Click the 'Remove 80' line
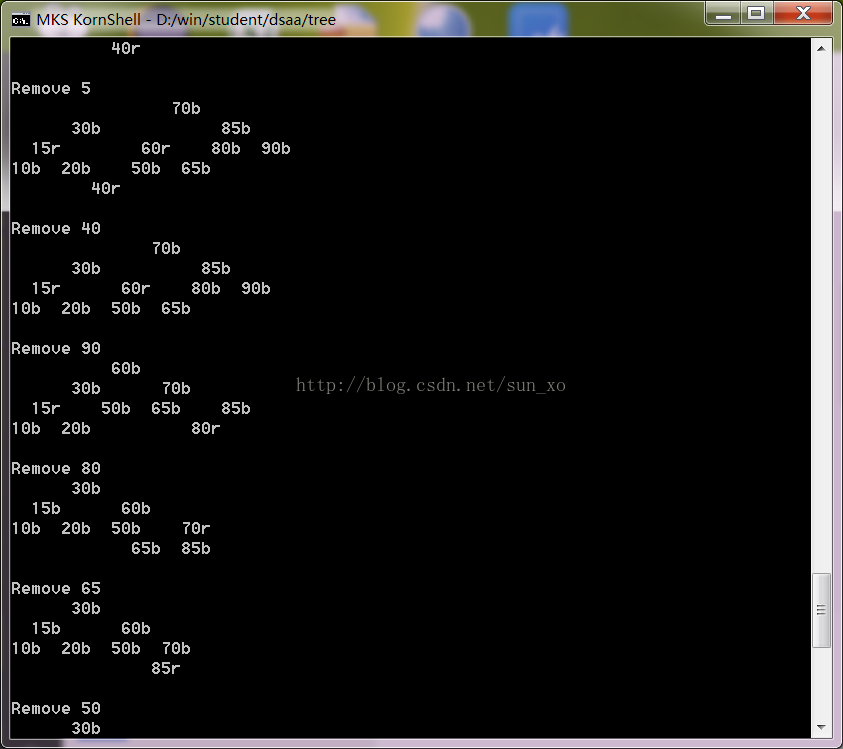The image size is (843, 749). coord(56,468)
